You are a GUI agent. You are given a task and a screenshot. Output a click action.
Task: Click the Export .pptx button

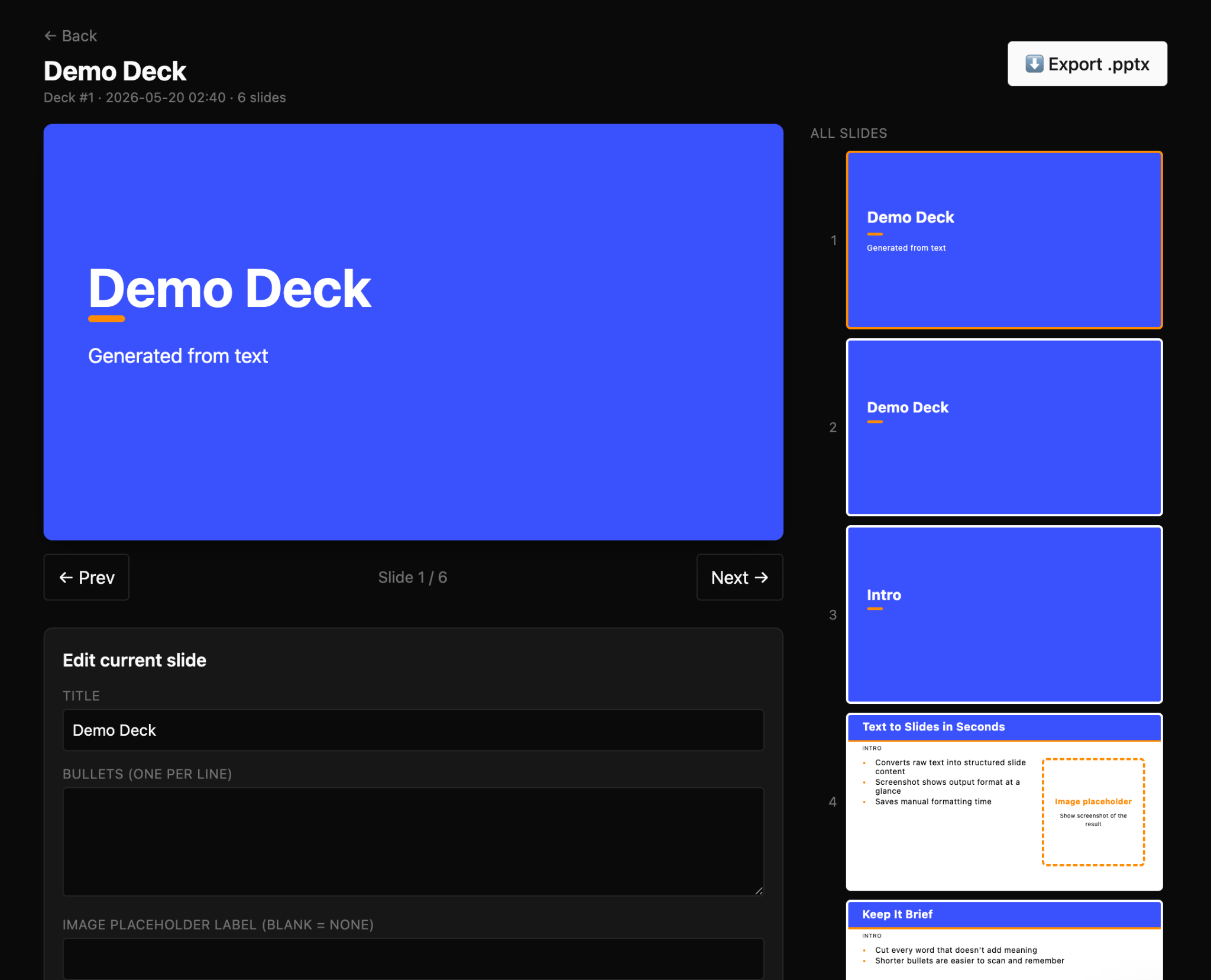pos(1087,64)
